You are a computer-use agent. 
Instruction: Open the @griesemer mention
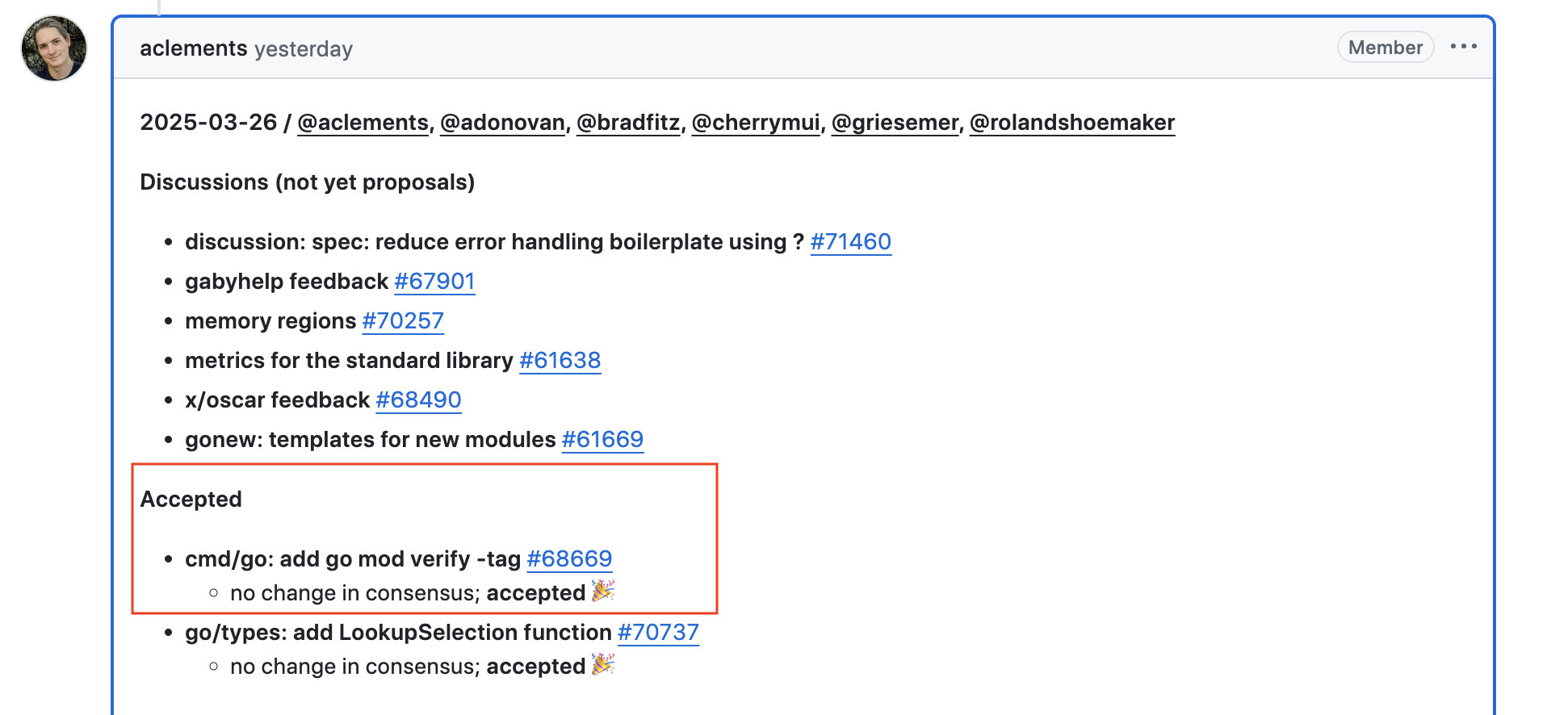pos(895,123)
